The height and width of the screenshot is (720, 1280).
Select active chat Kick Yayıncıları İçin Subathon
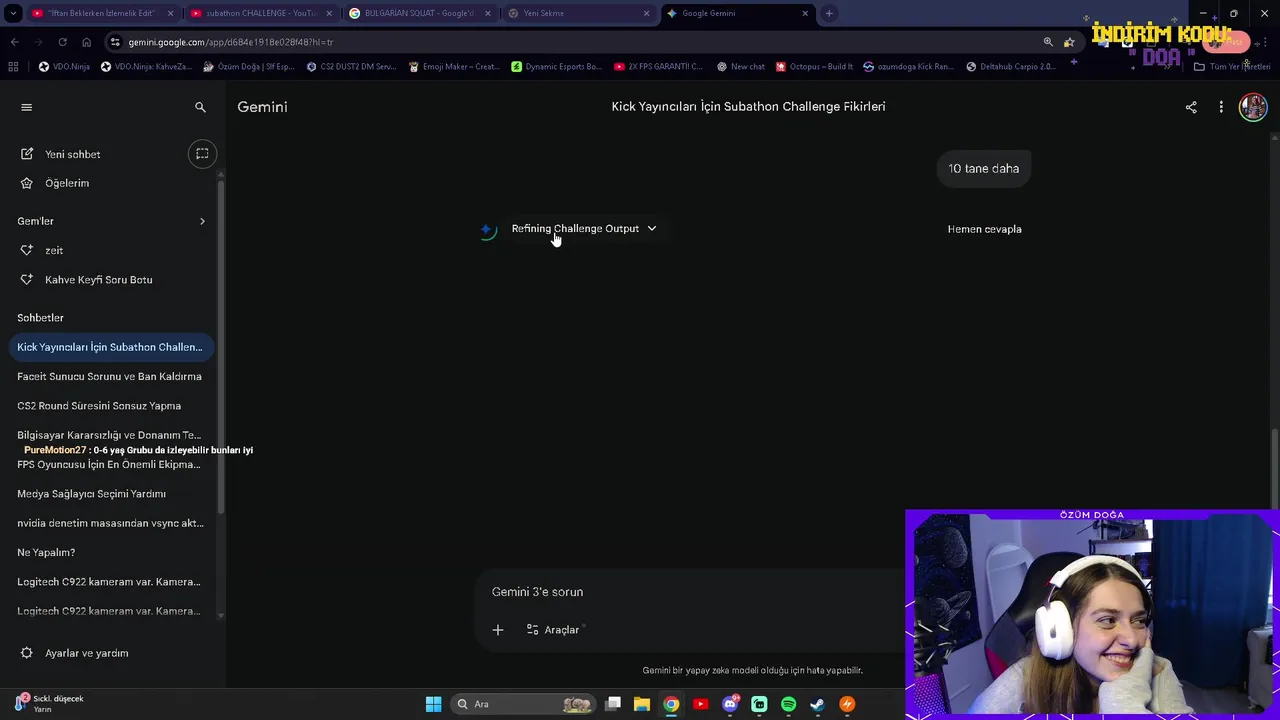(110, 347)
